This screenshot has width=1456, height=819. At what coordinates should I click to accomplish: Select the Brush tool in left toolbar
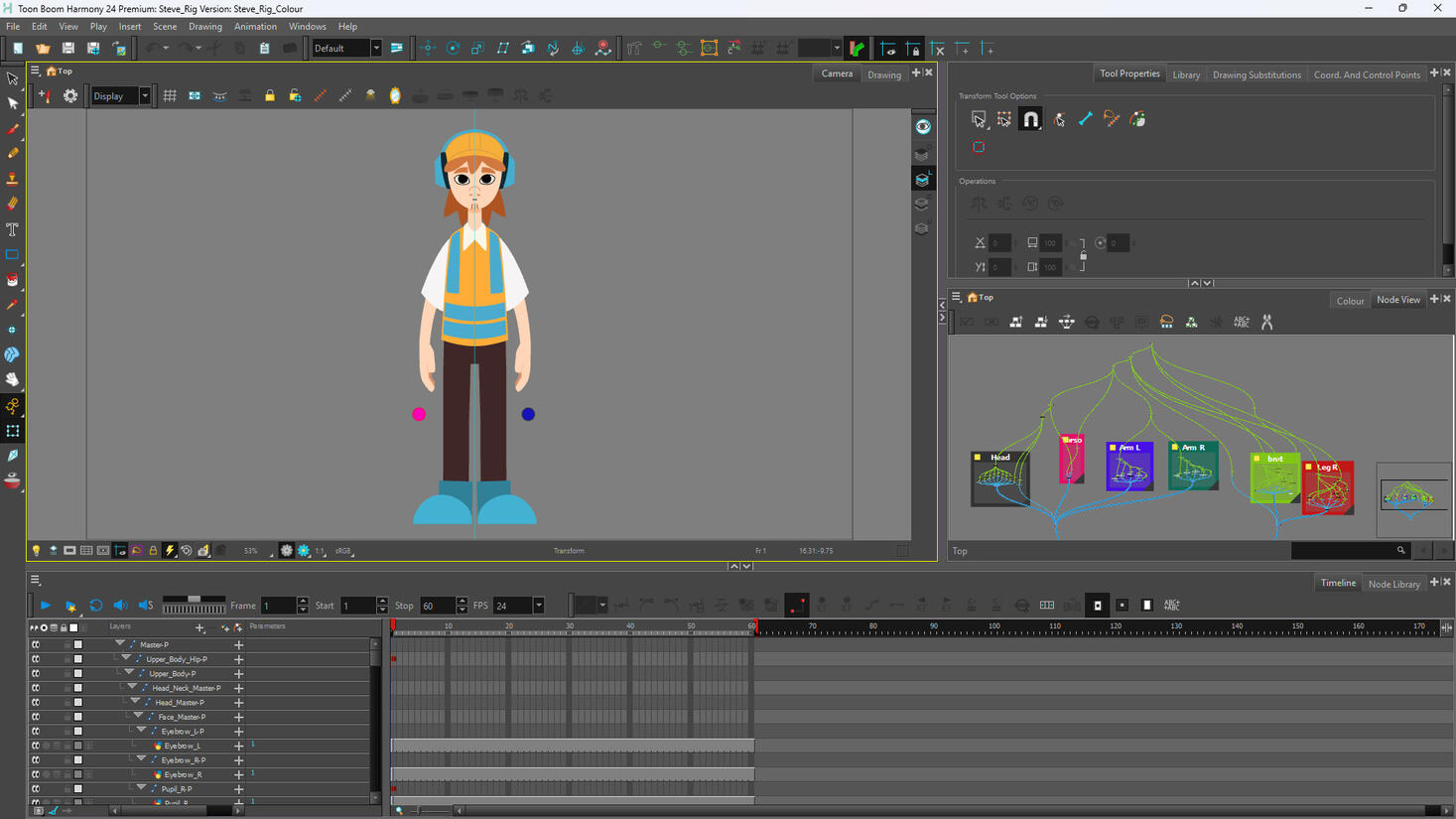pos(12,129)
